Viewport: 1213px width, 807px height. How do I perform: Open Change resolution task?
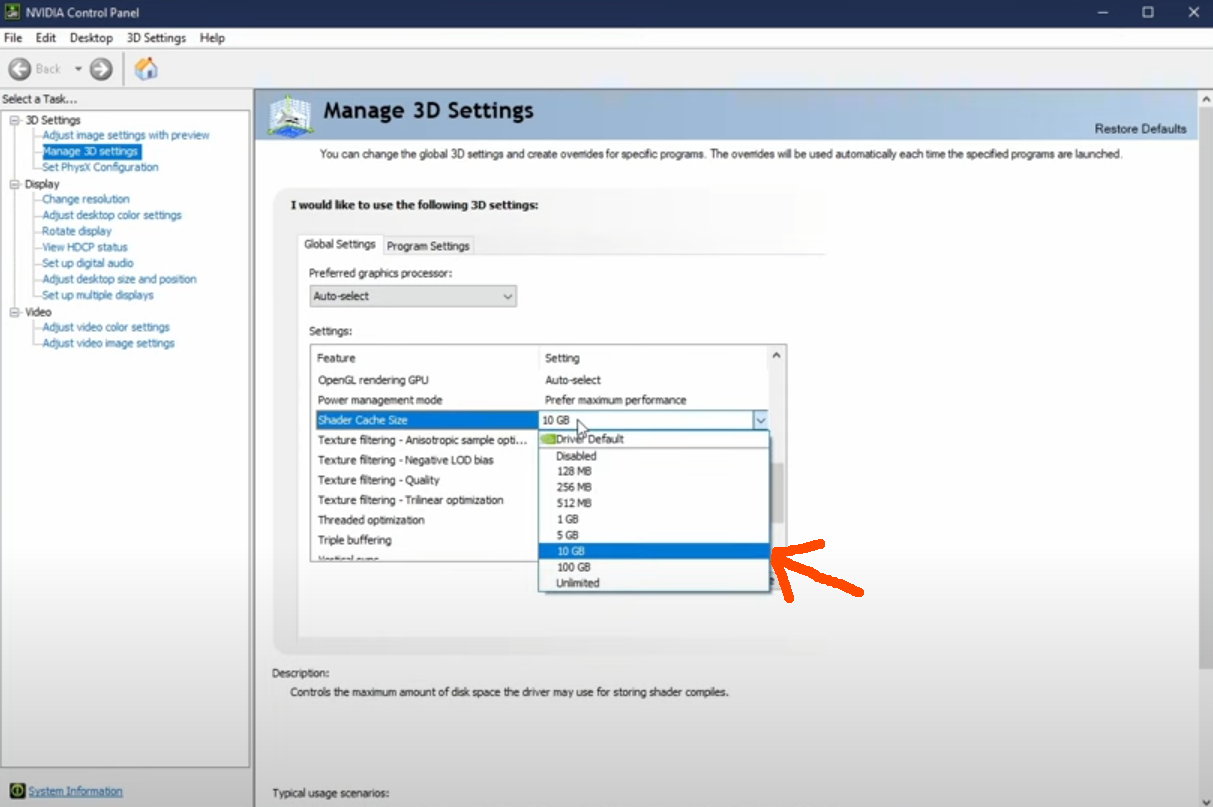click(86, 199)
